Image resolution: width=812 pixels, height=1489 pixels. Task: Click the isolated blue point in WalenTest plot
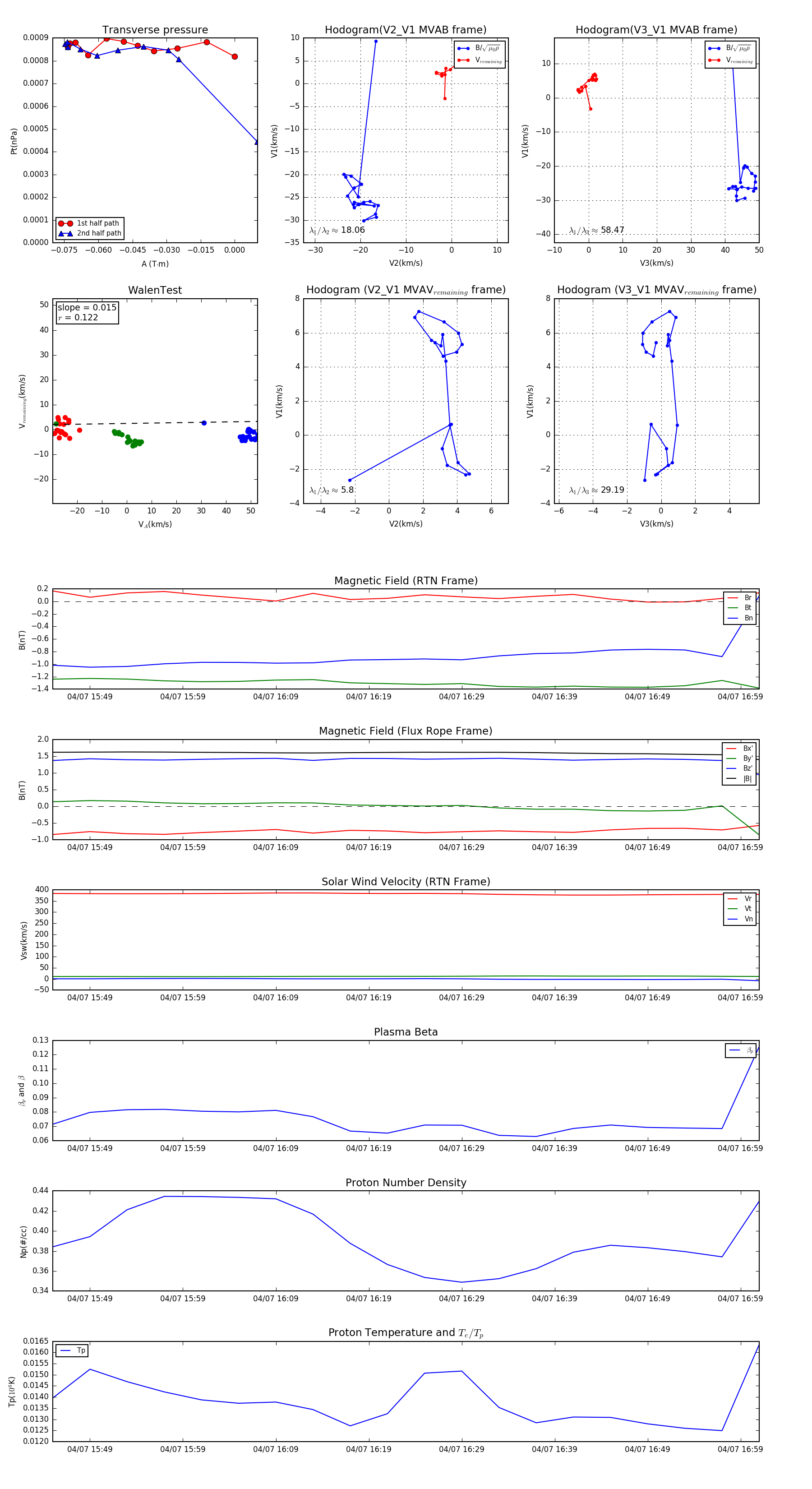click(x=204, y=423)
